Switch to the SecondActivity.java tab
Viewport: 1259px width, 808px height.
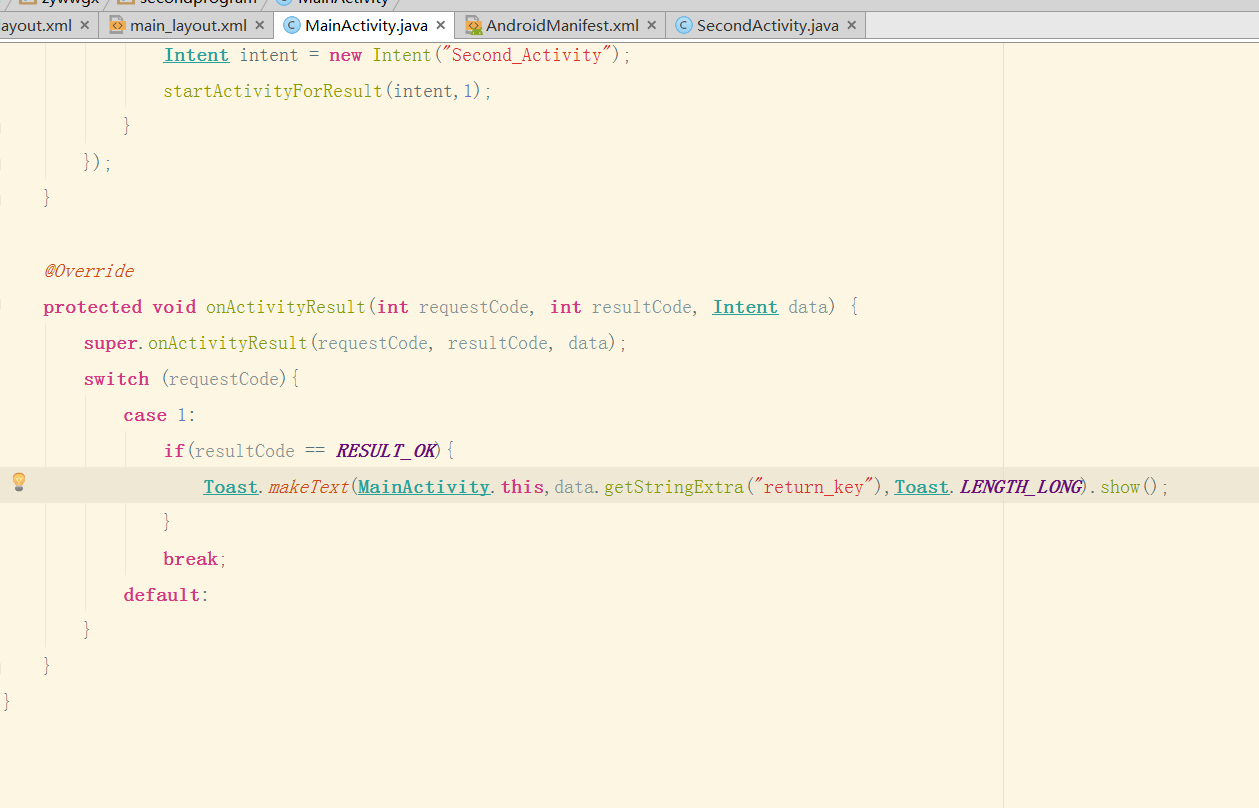point(767,25)
